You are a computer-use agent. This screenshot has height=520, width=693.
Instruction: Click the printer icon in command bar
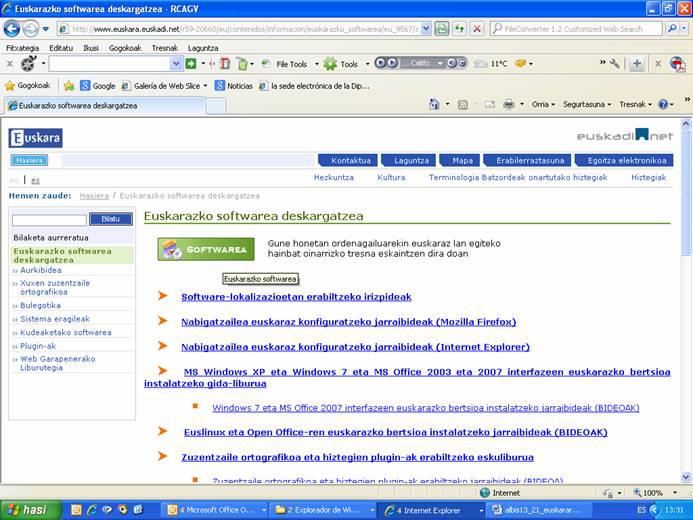pyautogui.click(x=508, y=104)
